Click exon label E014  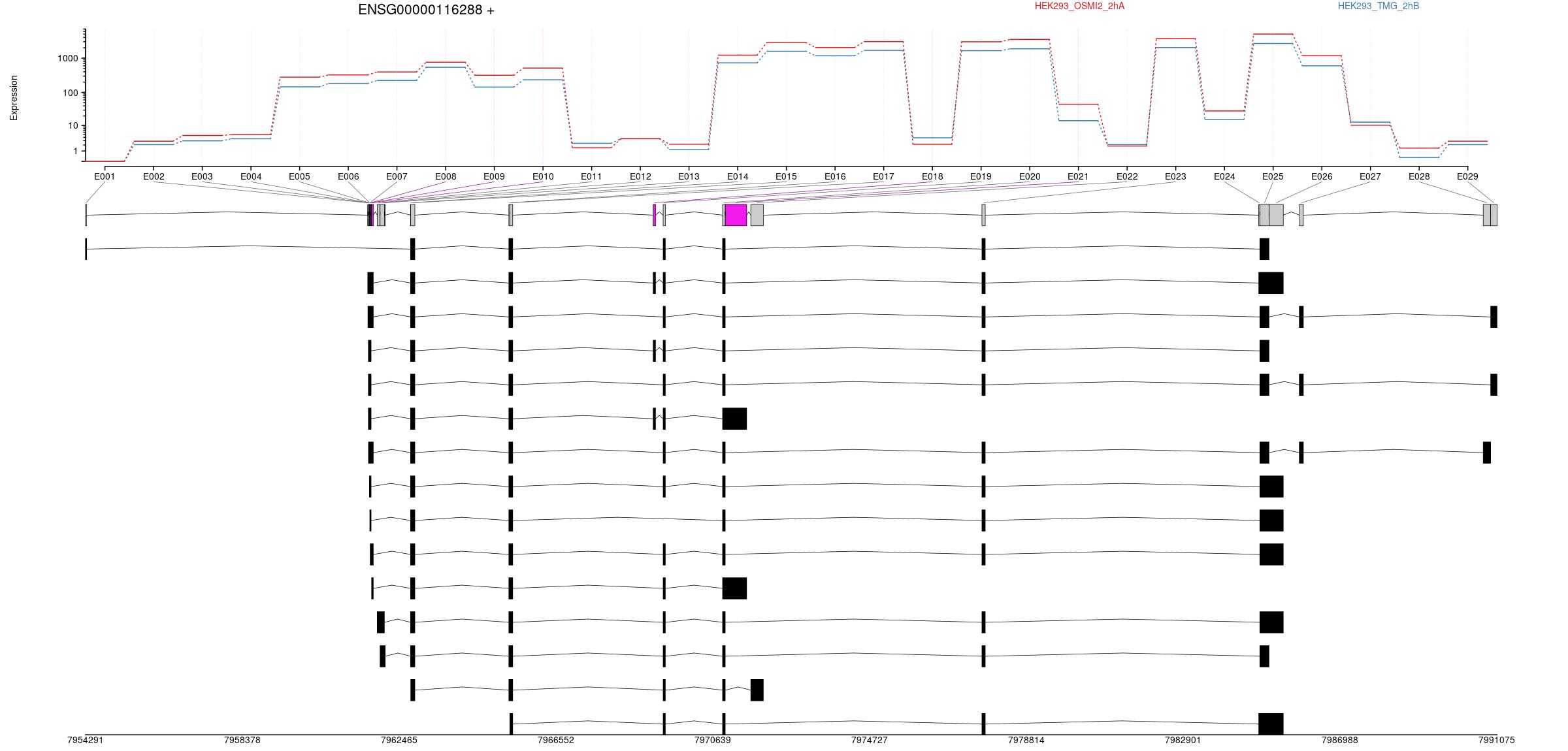[x=738, y=176]
